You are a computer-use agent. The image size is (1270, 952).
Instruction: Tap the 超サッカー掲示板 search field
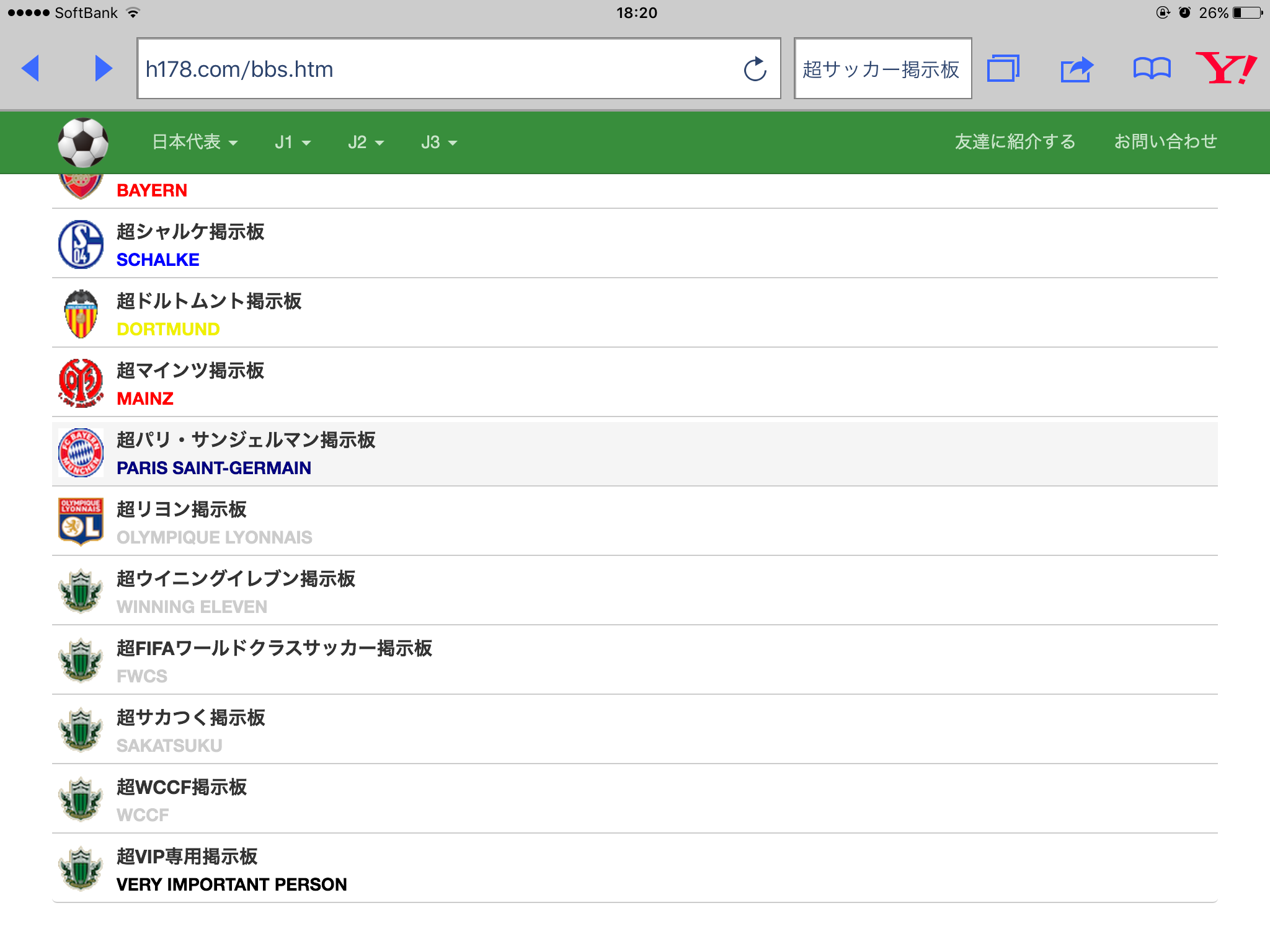[882, 69]
